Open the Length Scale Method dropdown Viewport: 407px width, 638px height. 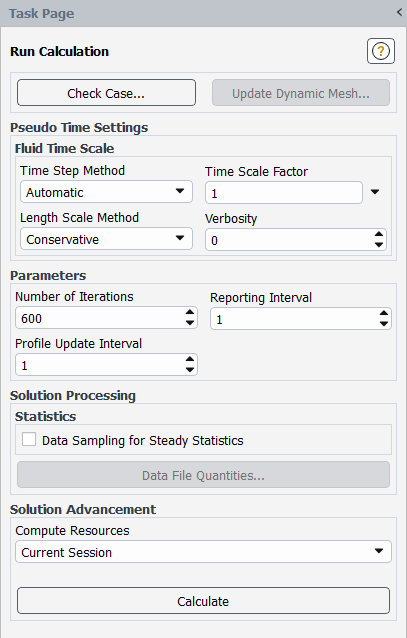(x=106, y=239)
